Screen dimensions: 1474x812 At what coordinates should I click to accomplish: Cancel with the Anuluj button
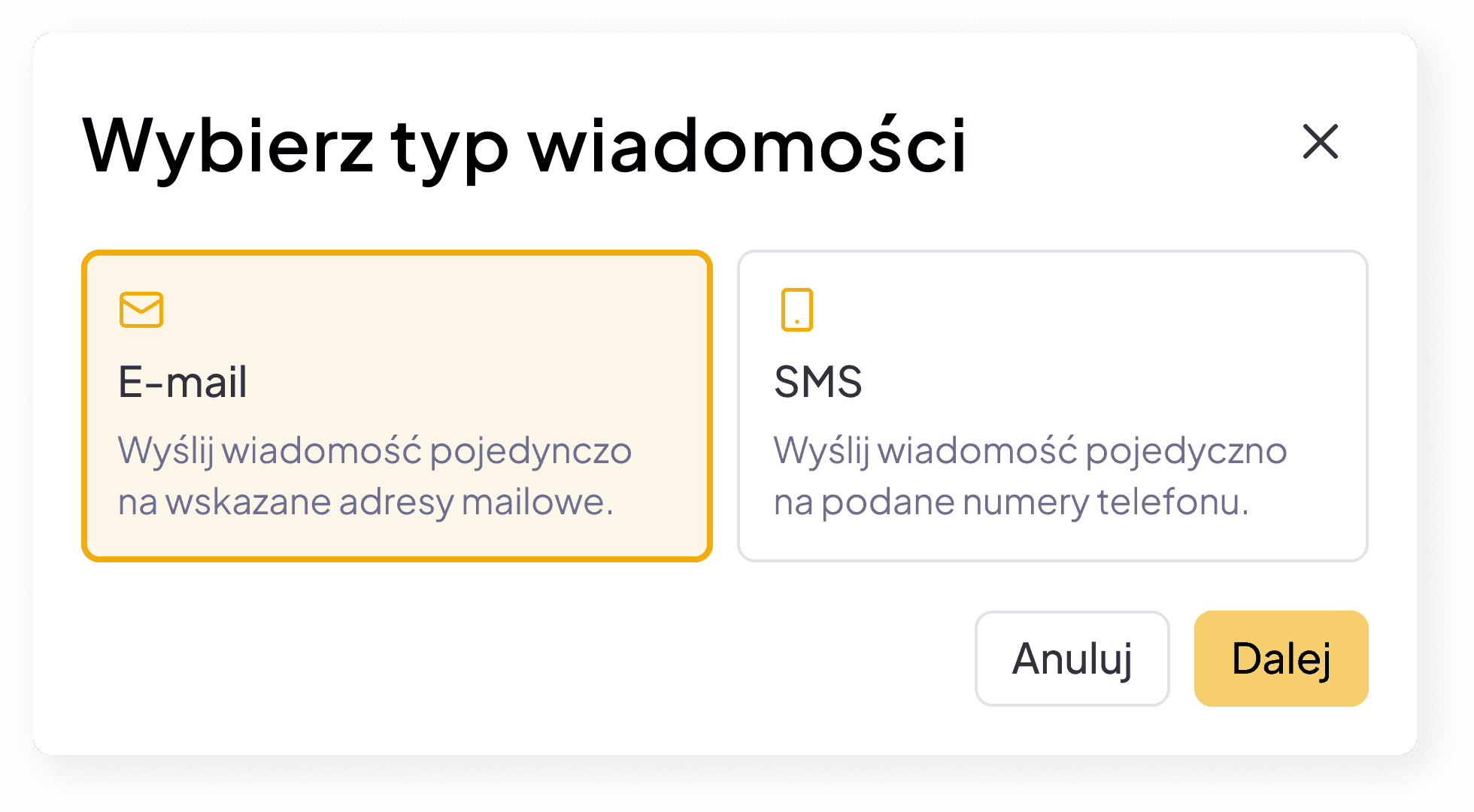point(1072,659)
